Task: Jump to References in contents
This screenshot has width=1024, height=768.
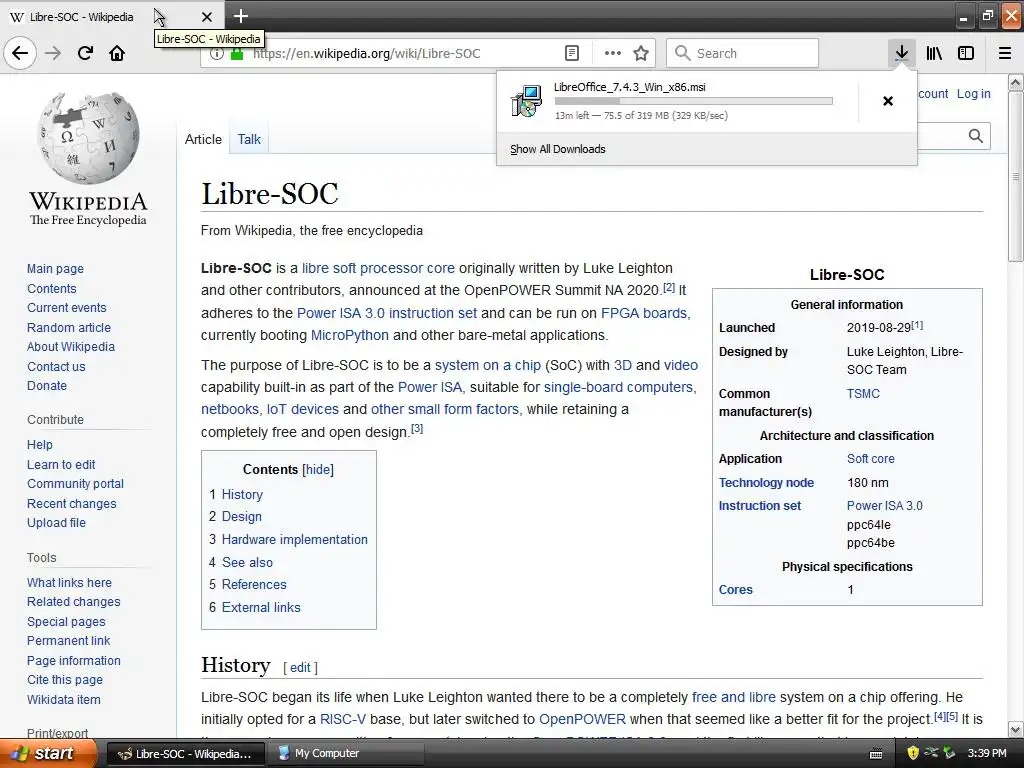Action: pos(254,584)
